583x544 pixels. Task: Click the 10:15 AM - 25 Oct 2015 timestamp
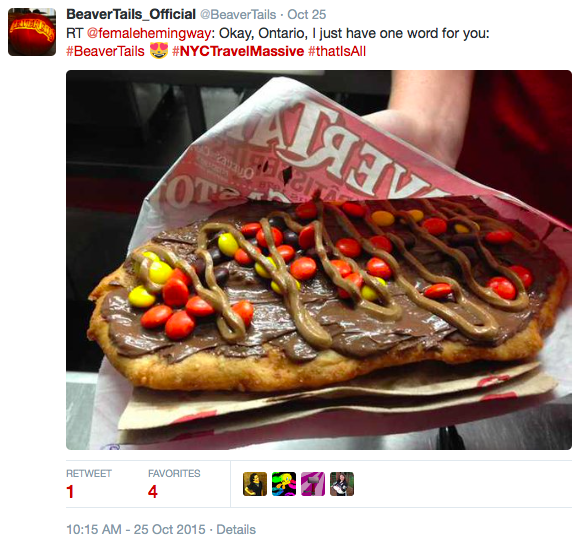point(136,529)
